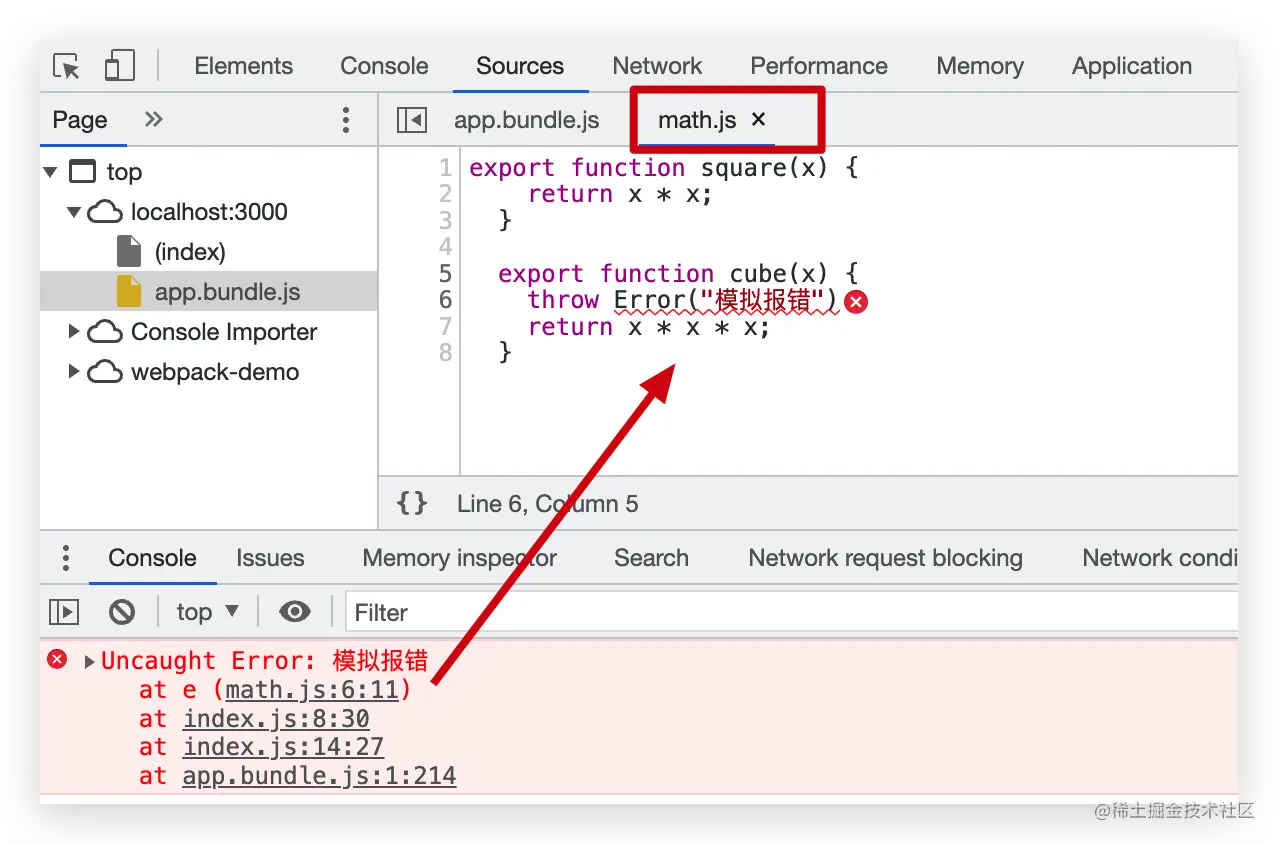
Task: Open the Network conditions drawer tab
Action: click(x=1160, y=558)
